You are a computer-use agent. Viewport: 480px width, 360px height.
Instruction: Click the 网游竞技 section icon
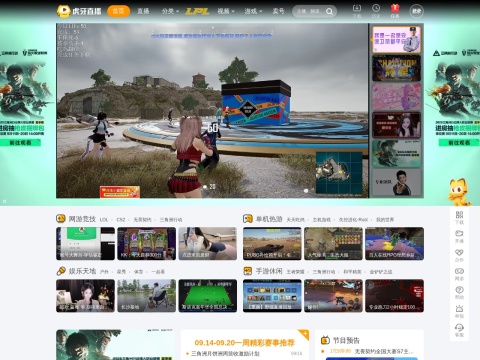pos(61,219)
